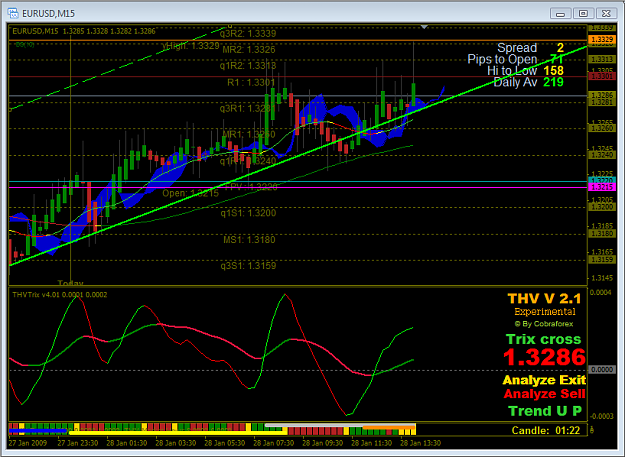This screenshot has height=457, width=625.
Task: Select the Open: 1.3215 label
Action: pyautogui.click(x=191, y=193)
